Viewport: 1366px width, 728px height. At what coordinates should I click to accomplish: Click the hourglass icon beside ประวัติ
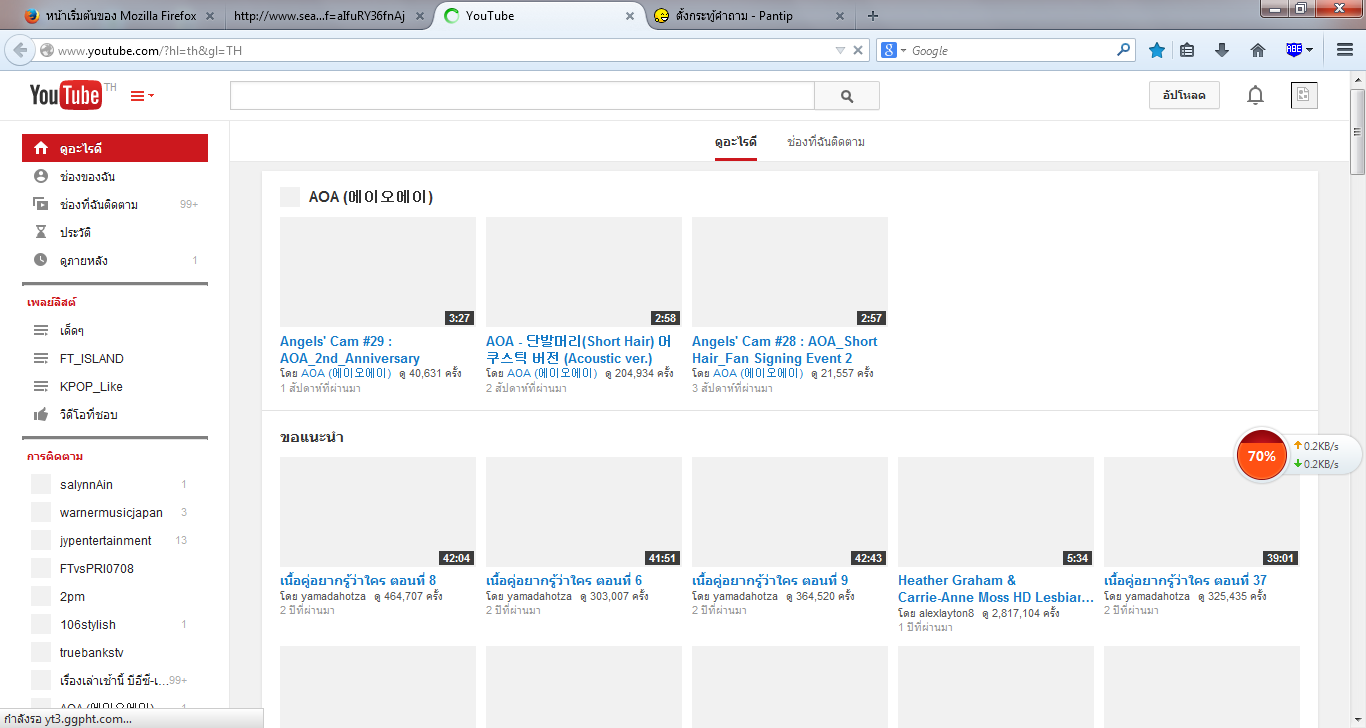pos(41,232)
